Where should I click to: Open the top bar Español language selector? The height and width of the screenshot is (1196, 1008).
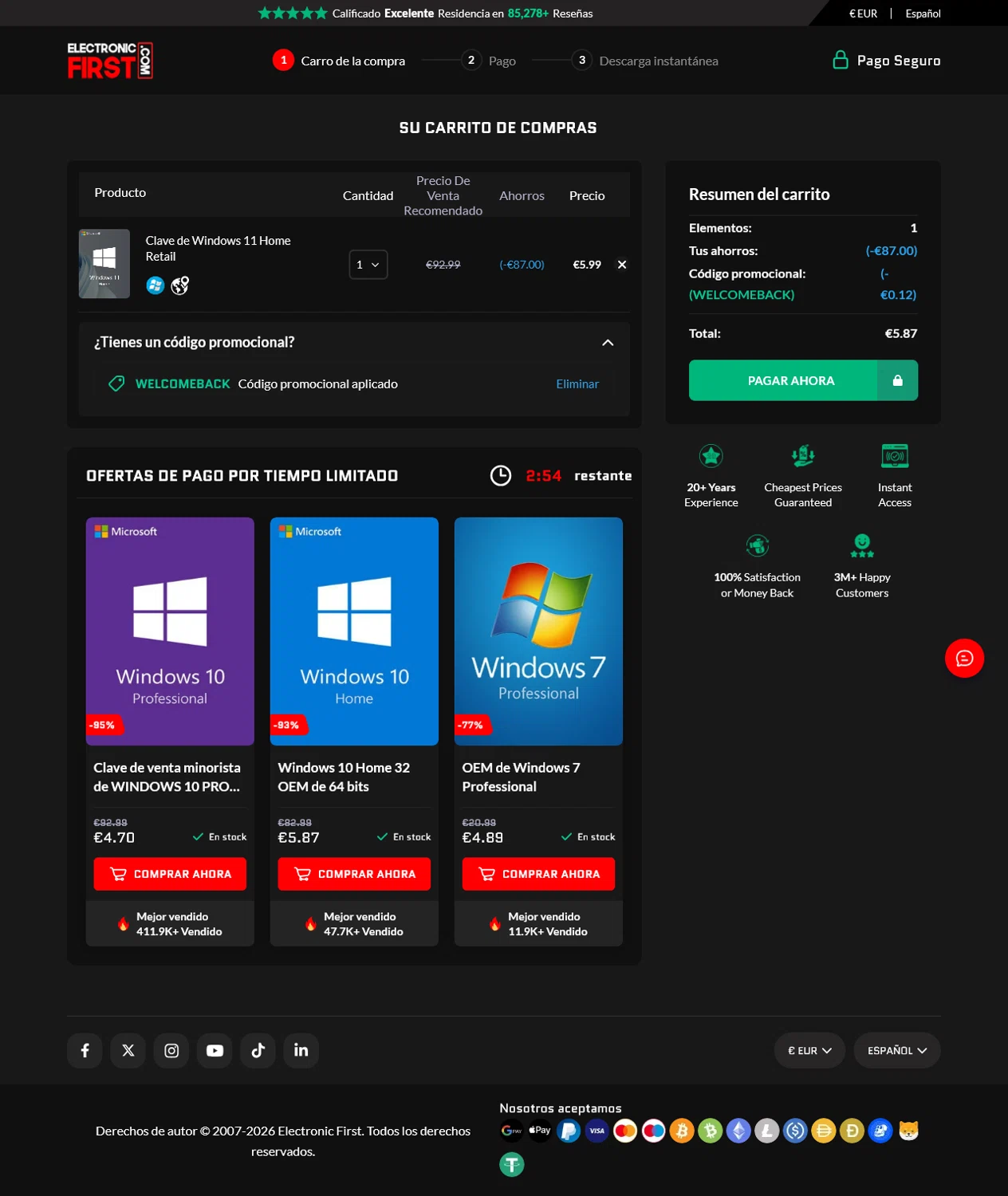point(923,14)
